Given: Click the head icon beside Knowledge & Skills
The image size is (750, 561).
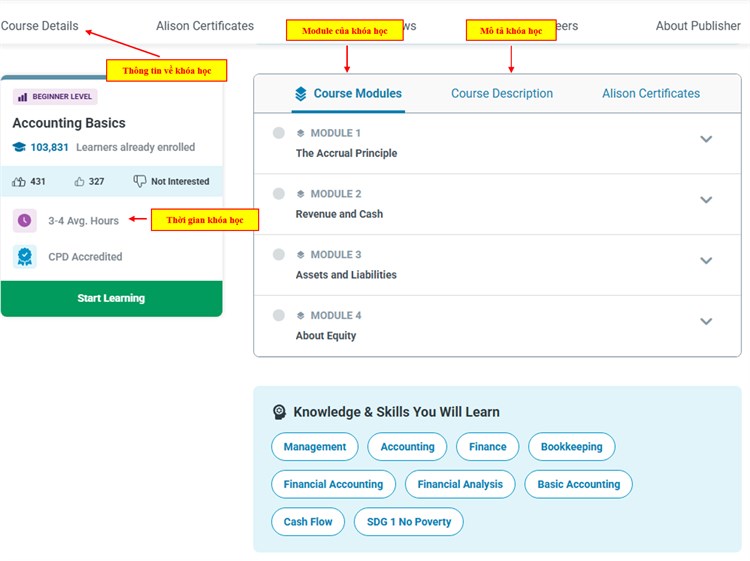Looking at the screenshot, I should [x=280, y=412].
